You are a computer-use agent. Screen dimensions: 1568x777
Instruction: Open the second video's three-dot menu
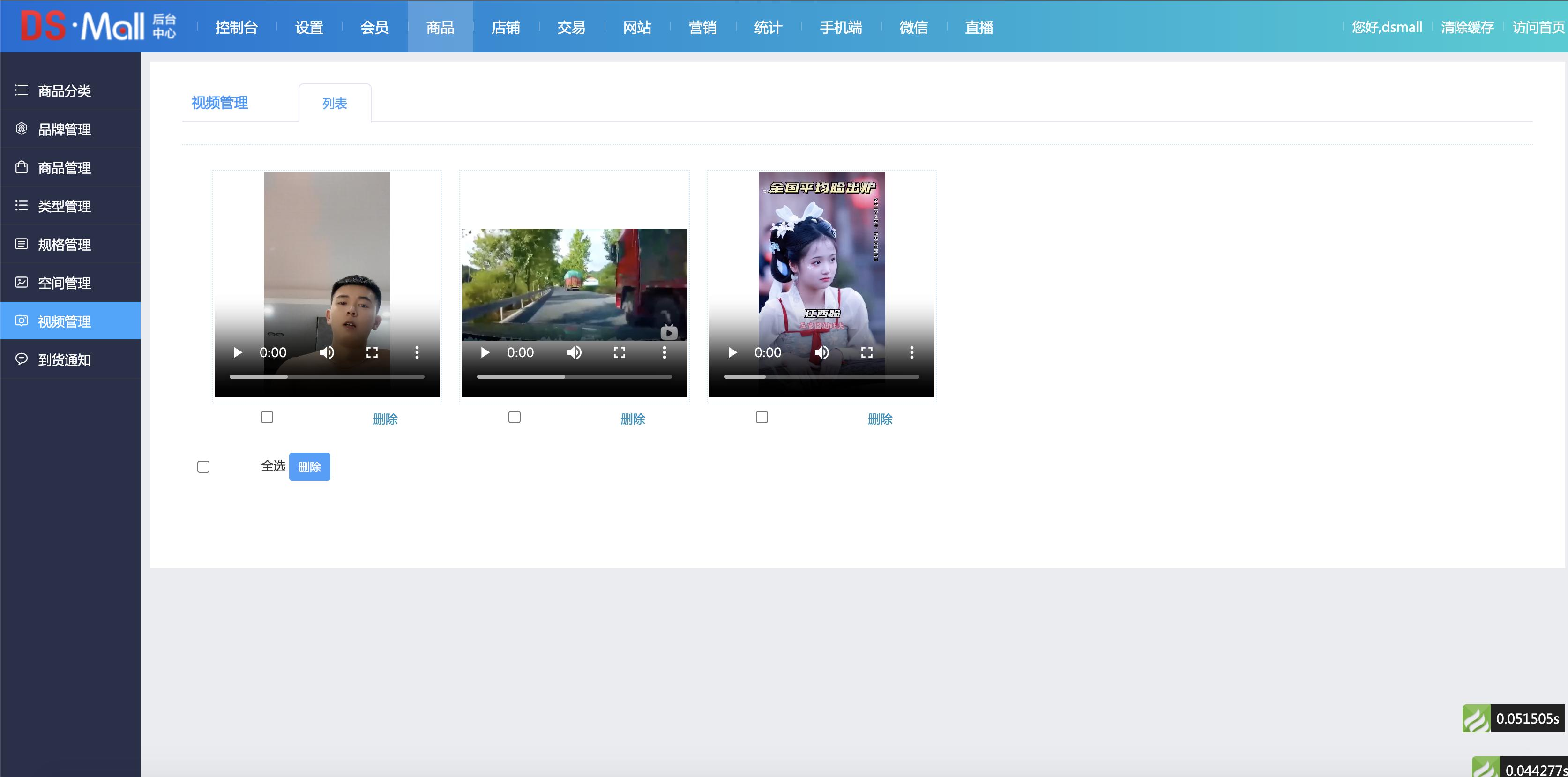[664, 352]
